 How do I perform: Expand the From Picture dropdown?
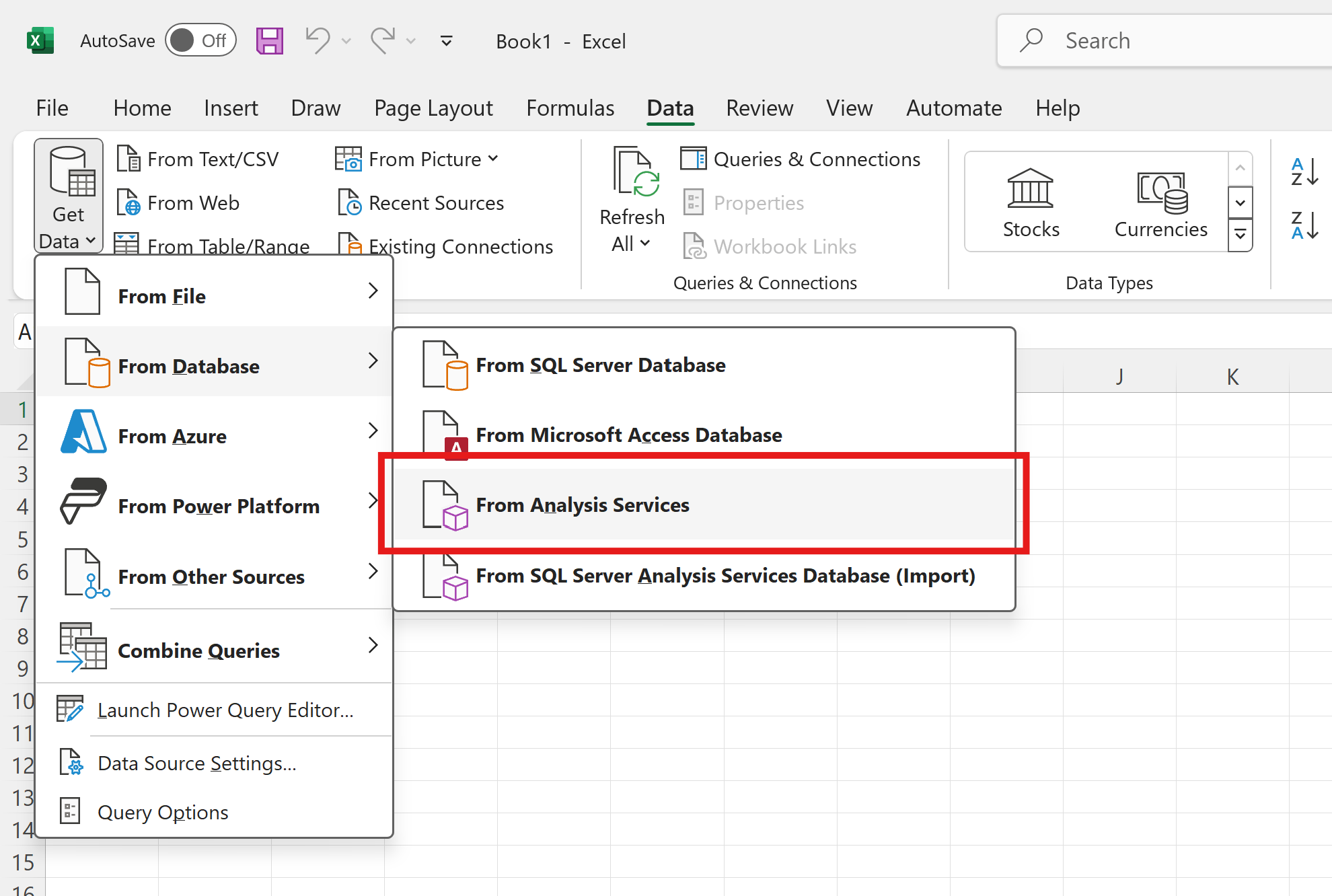coord(493,159)
